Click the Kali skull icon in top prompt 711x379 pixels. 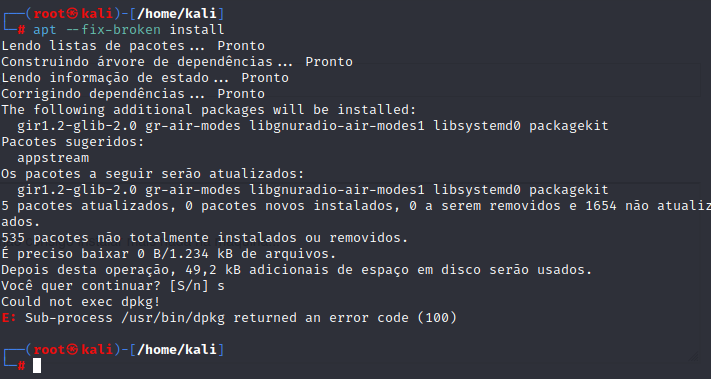coord(73,14)
